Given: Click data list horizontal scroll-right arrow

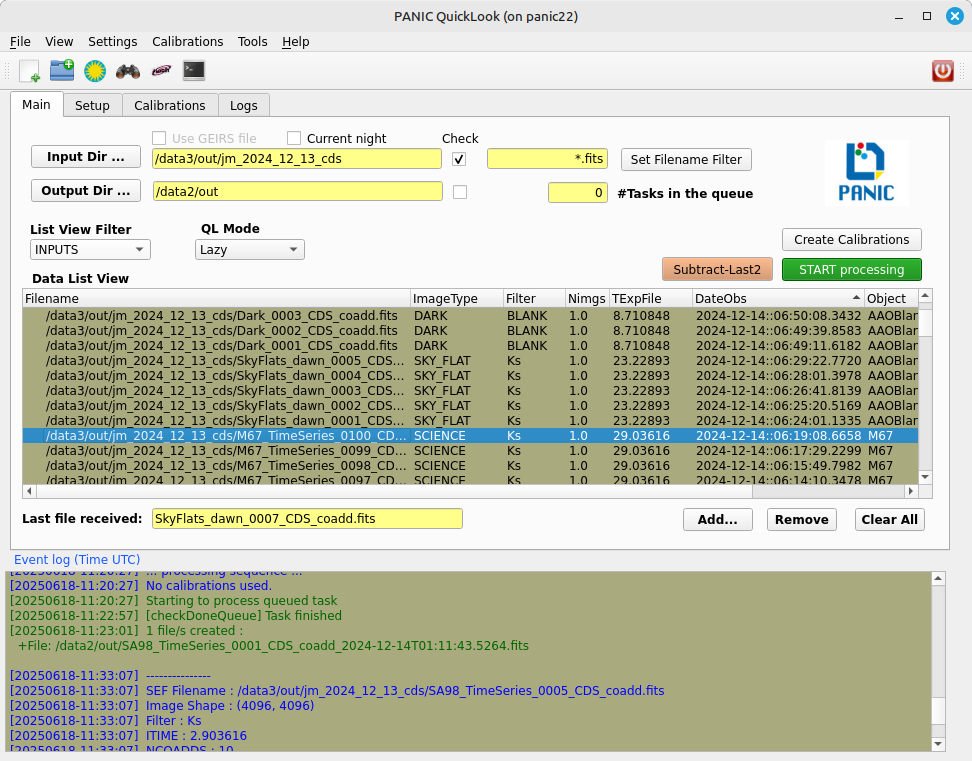Looking at the screenshot, I should pyautogui.click(x=911, y=491).
